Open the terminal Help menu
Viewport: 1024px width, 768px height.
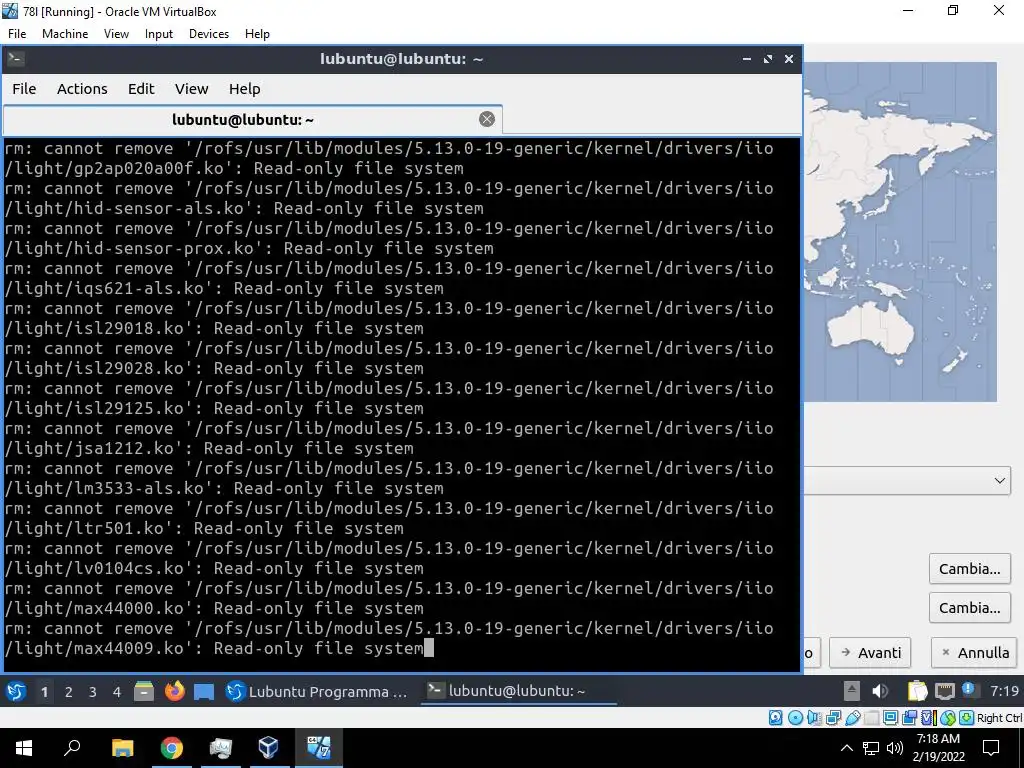[244, 89]
